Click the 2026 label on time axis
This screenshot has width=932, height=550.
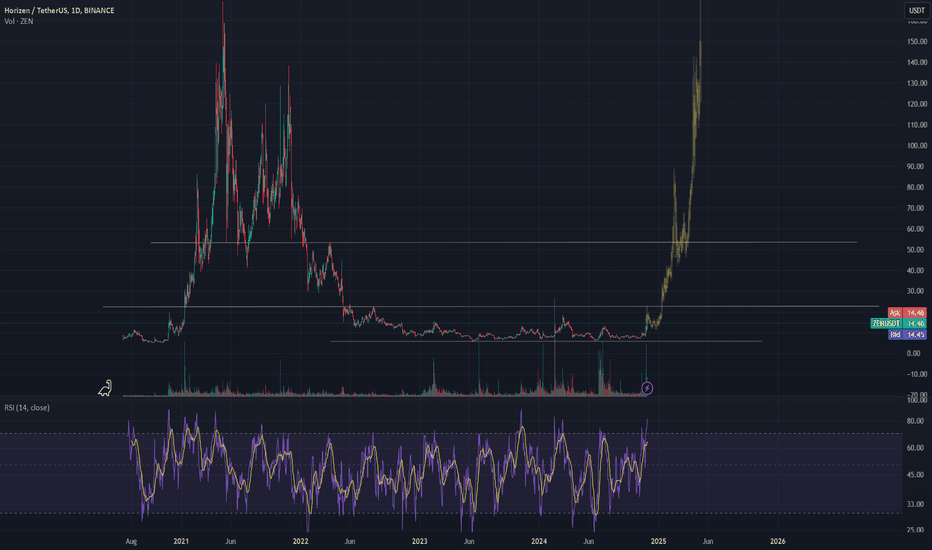[777, 541]
